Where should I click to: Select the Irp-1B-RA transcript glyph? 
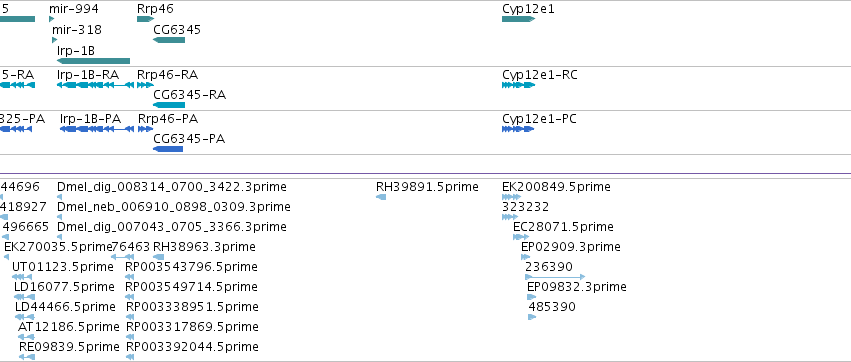click(x=95, y=85)
